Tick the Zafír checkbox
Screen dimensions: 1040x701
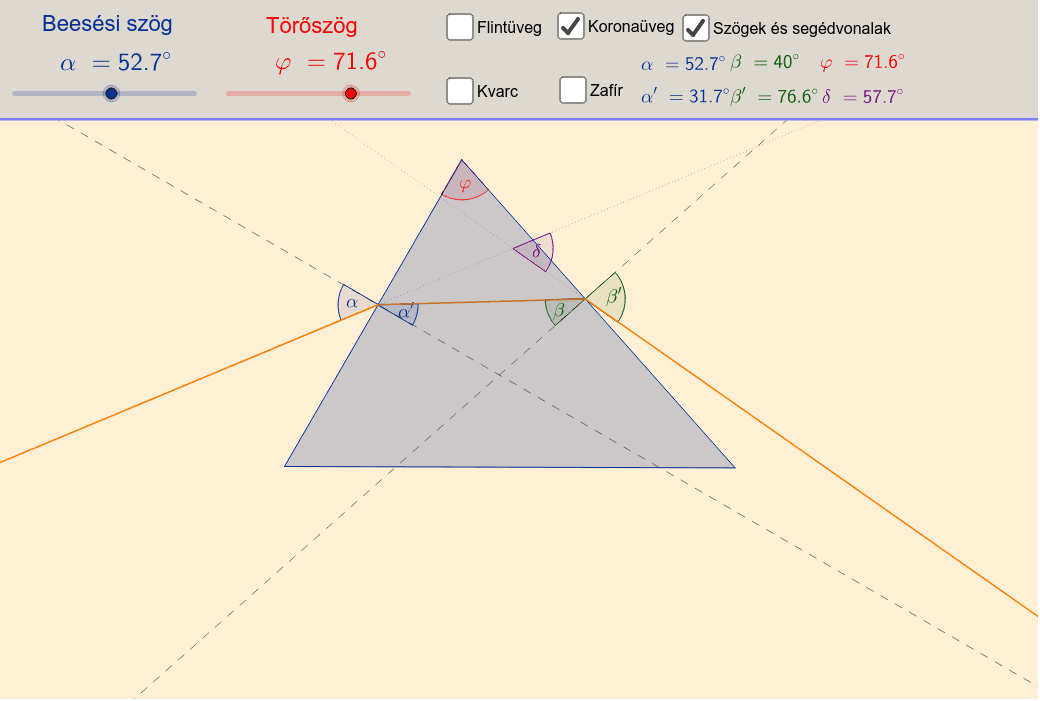pyautogui.click(x=573, y=90)
